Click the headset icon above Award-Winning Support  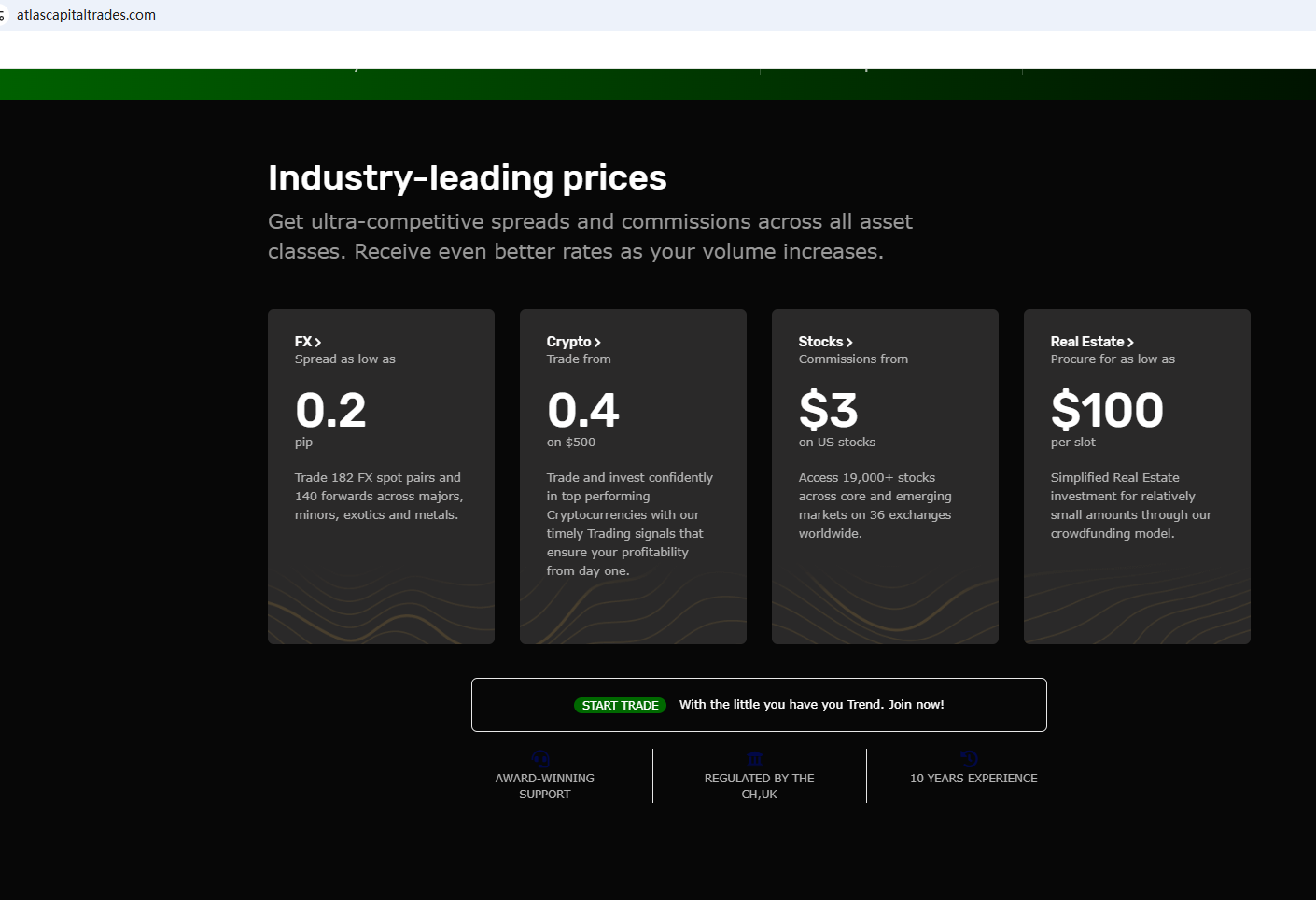541,759
